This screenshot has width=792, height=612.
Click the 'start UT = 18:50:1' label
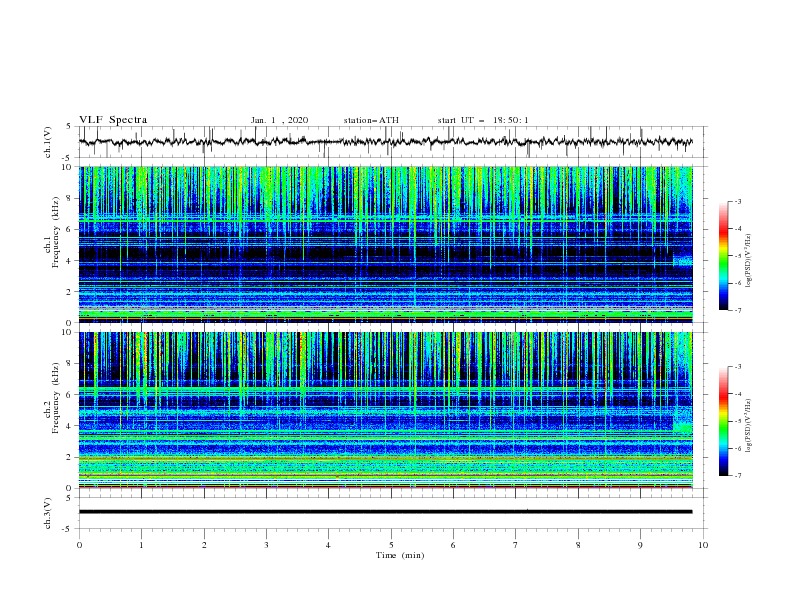(483, 120)
